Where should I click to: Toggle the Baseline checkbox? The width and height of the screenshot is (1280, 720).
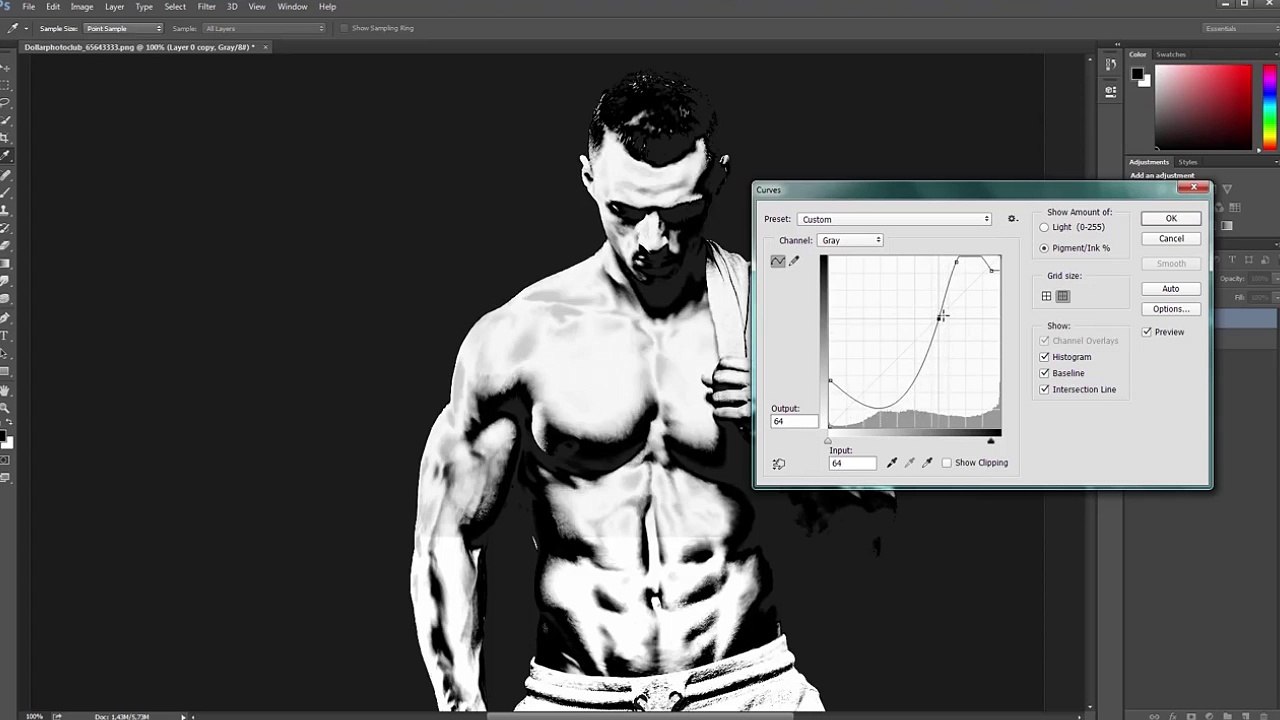coord(1044,373)
